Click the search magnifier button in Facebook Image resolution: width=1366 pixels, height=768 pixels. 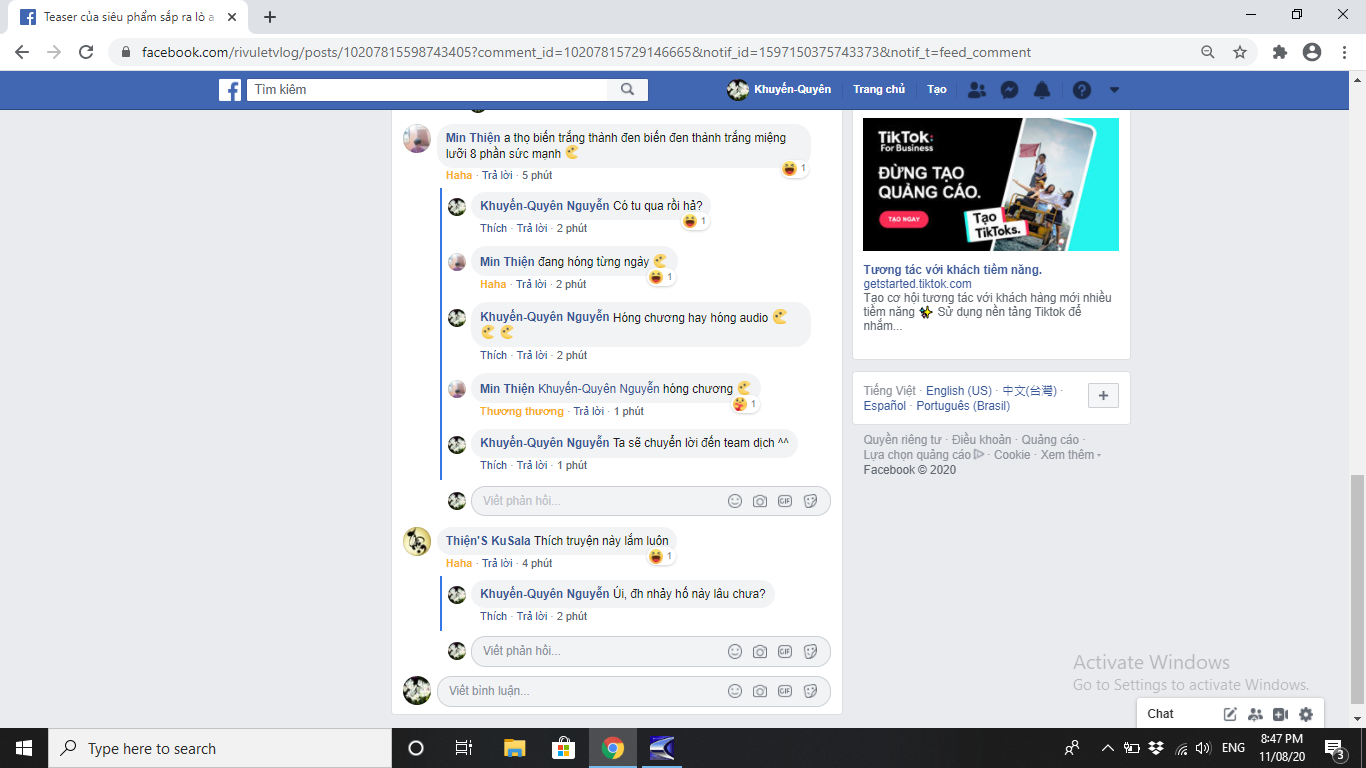[x=627, y=90]
